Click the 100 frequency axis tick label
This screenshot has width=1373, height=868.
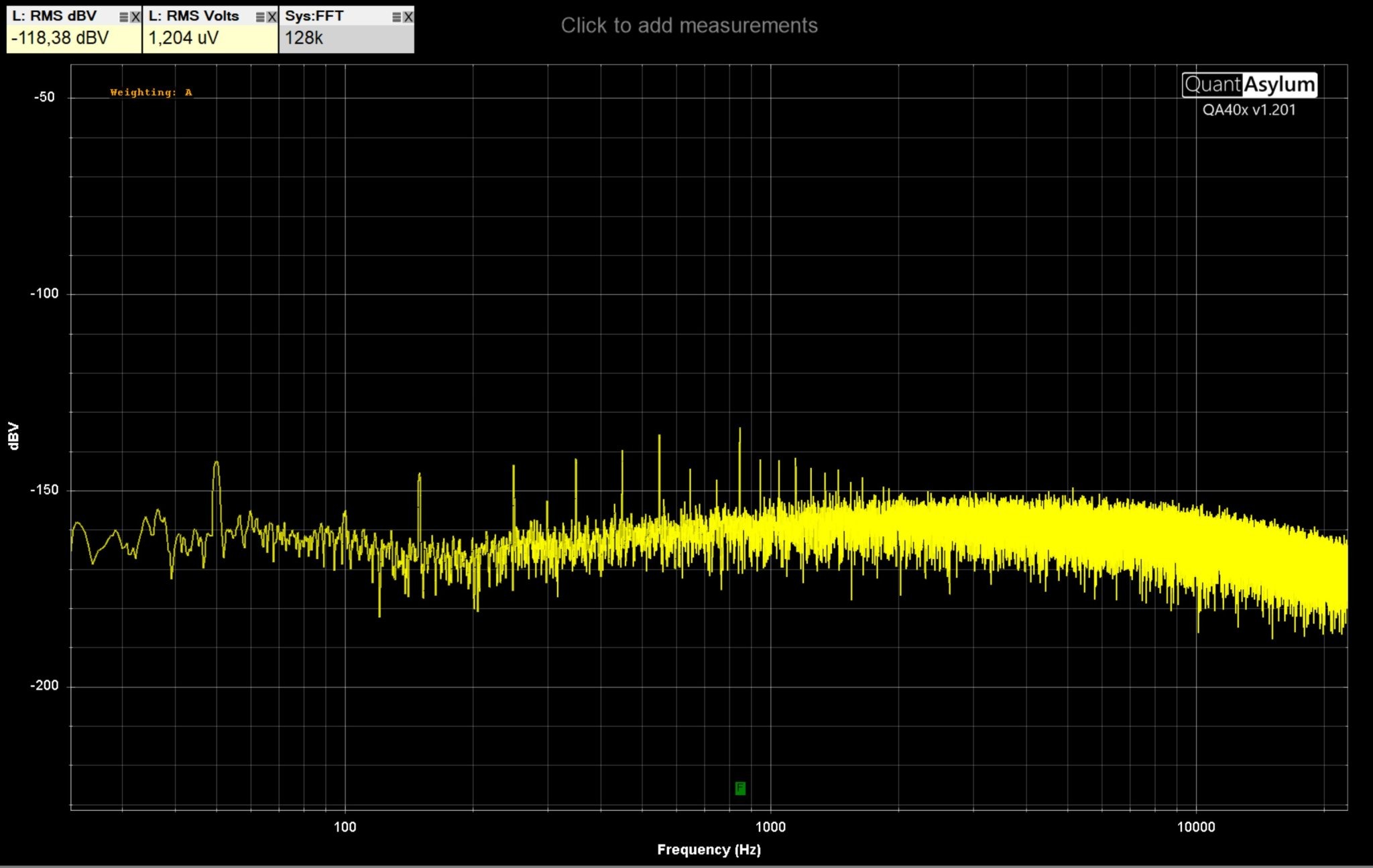pos(345,827)
